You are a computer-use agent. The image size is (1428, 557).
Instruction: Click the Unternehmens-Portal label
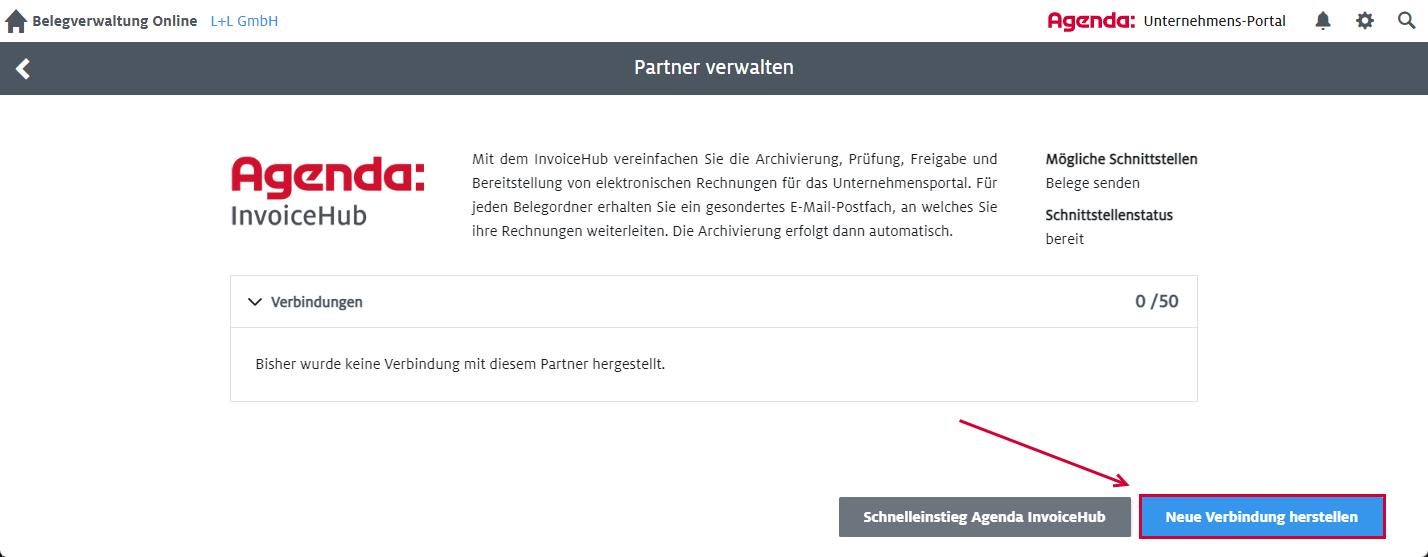pos(1215,21)
